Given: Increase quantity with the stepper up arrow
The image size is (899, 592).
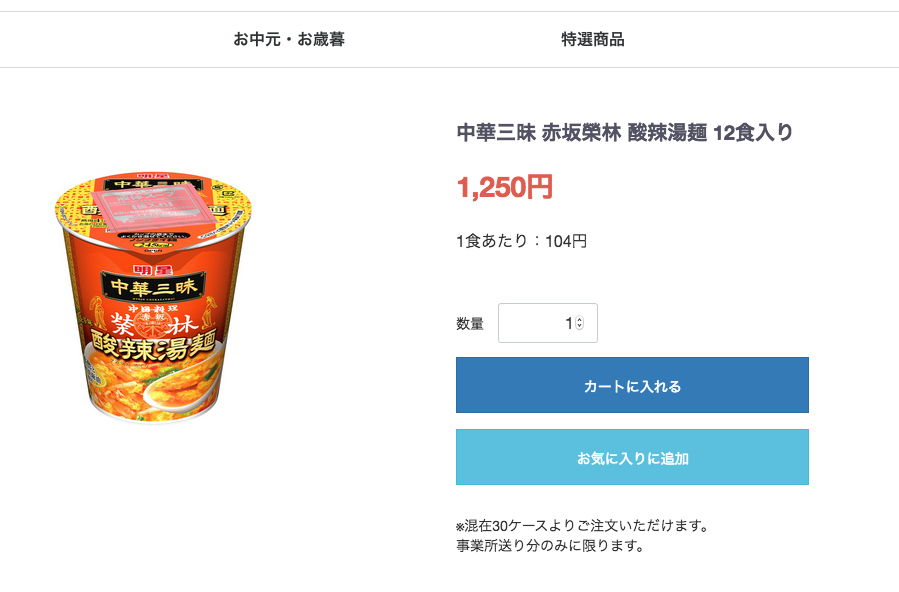Looking at the screenshot, I should 580,319.
